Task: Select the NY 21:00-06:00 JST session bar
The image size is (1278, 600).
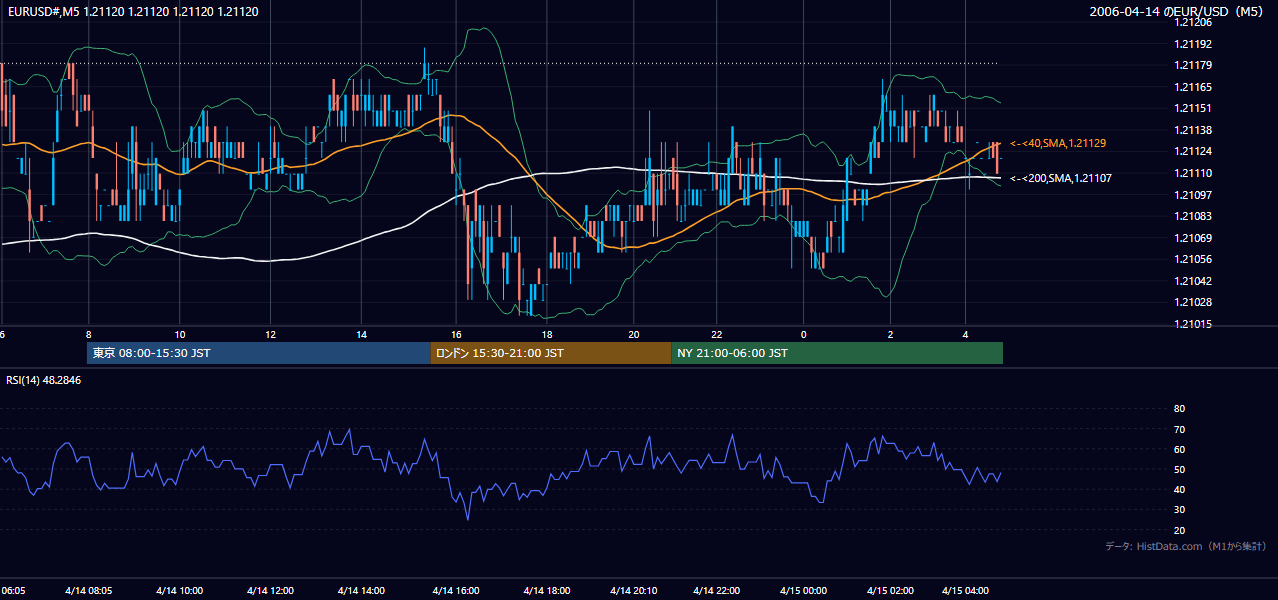Action: tap(837, 353)
